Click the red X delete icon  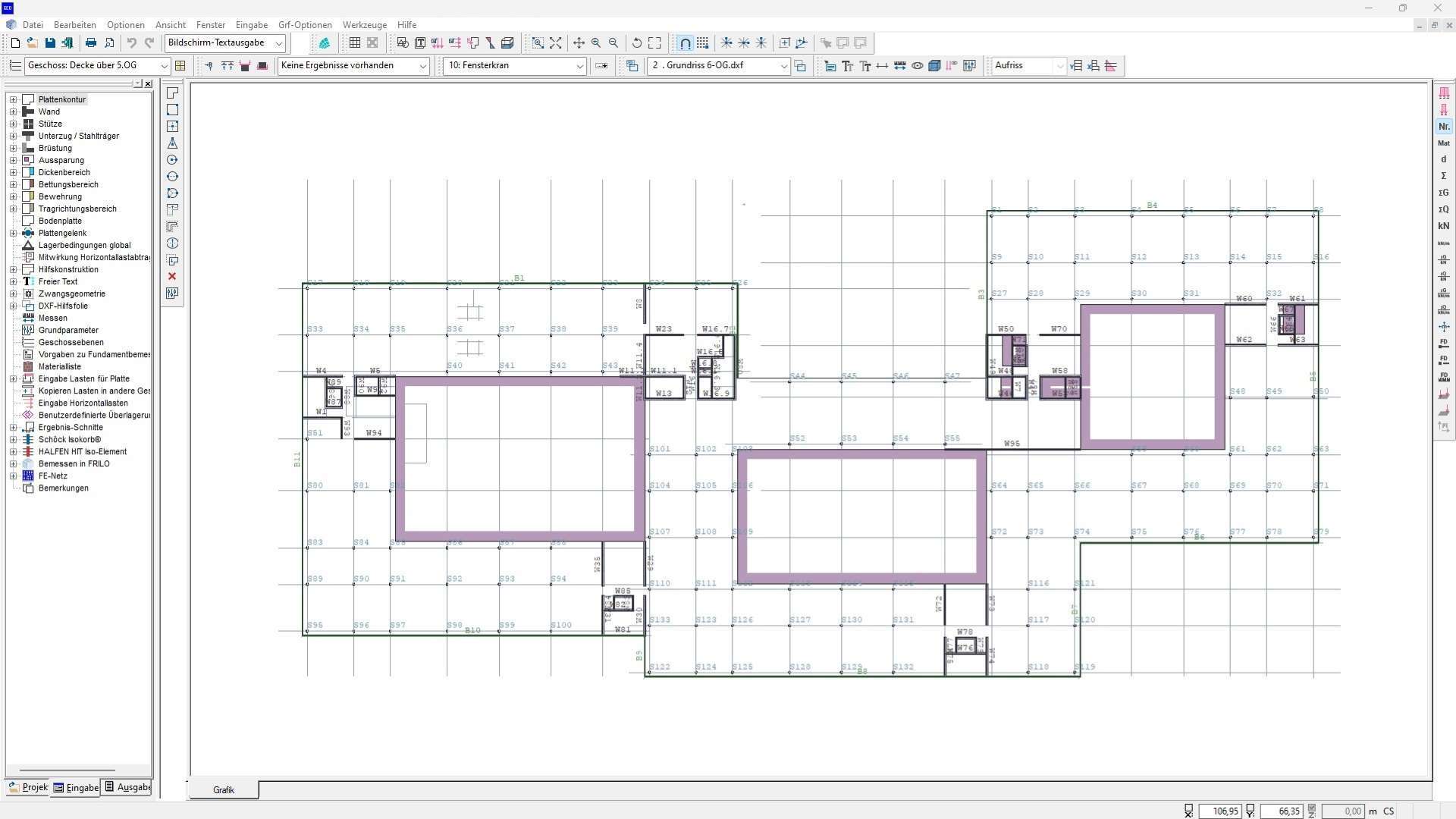tap(172, 277)
